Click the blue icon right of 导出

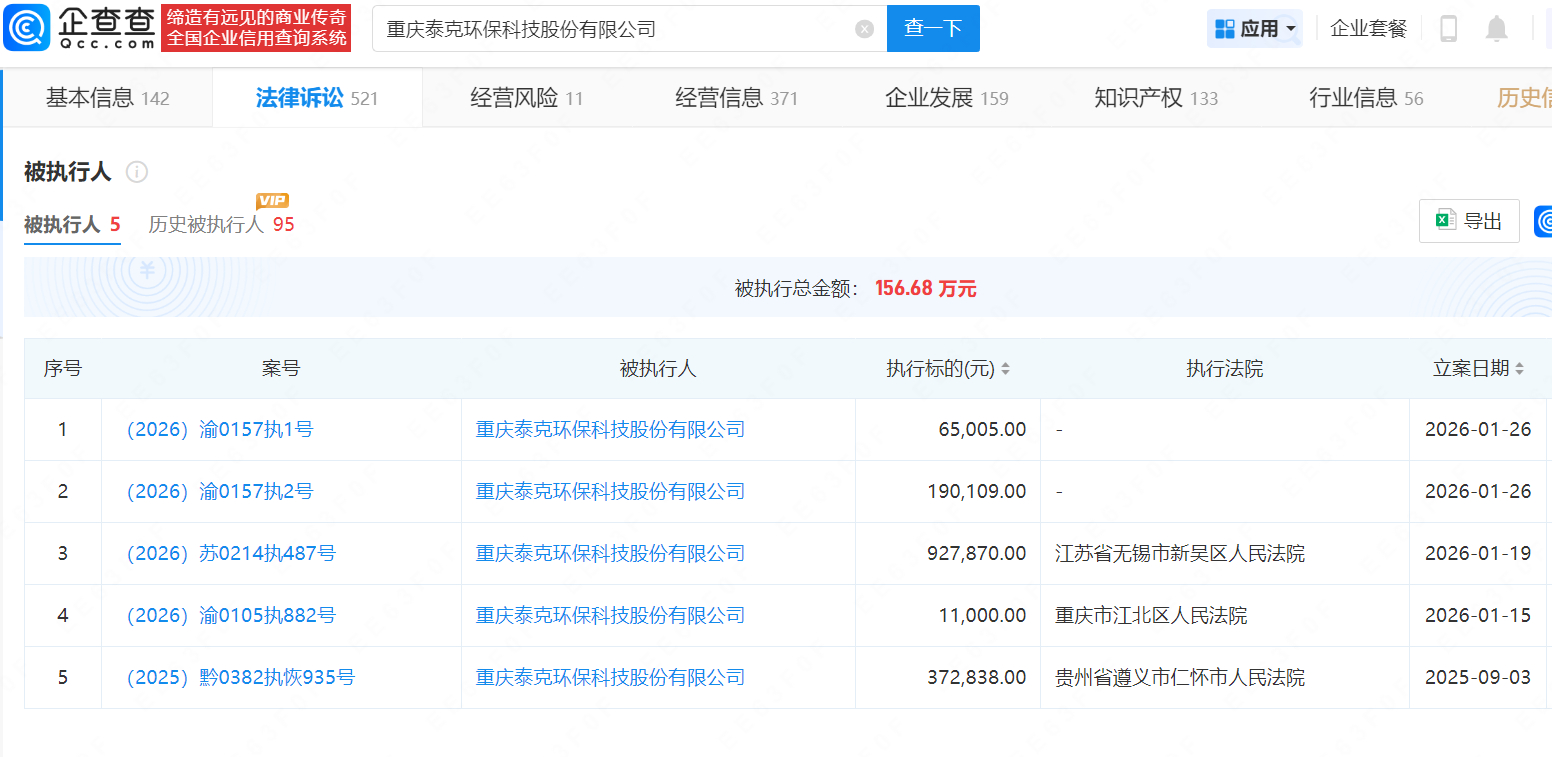(x=1543, y=221)
